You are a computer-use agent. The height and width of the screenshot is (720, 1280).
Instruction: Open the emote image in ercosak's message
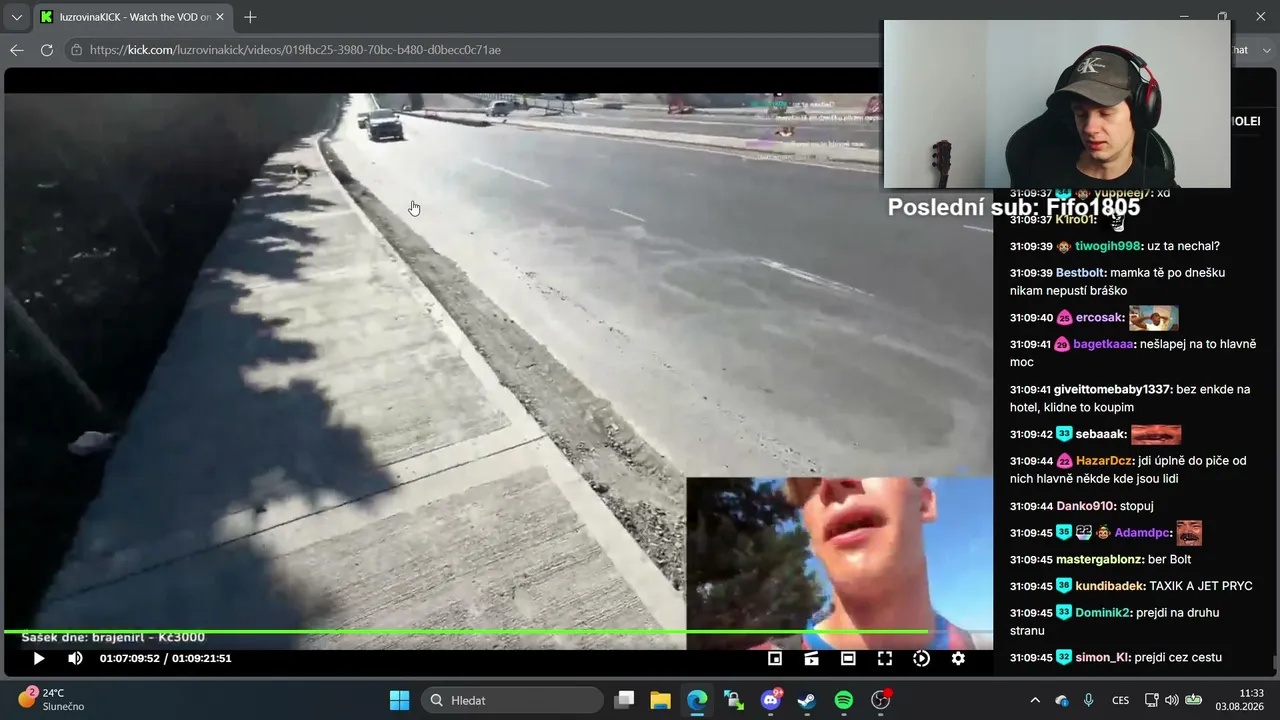click(1154, 318)
